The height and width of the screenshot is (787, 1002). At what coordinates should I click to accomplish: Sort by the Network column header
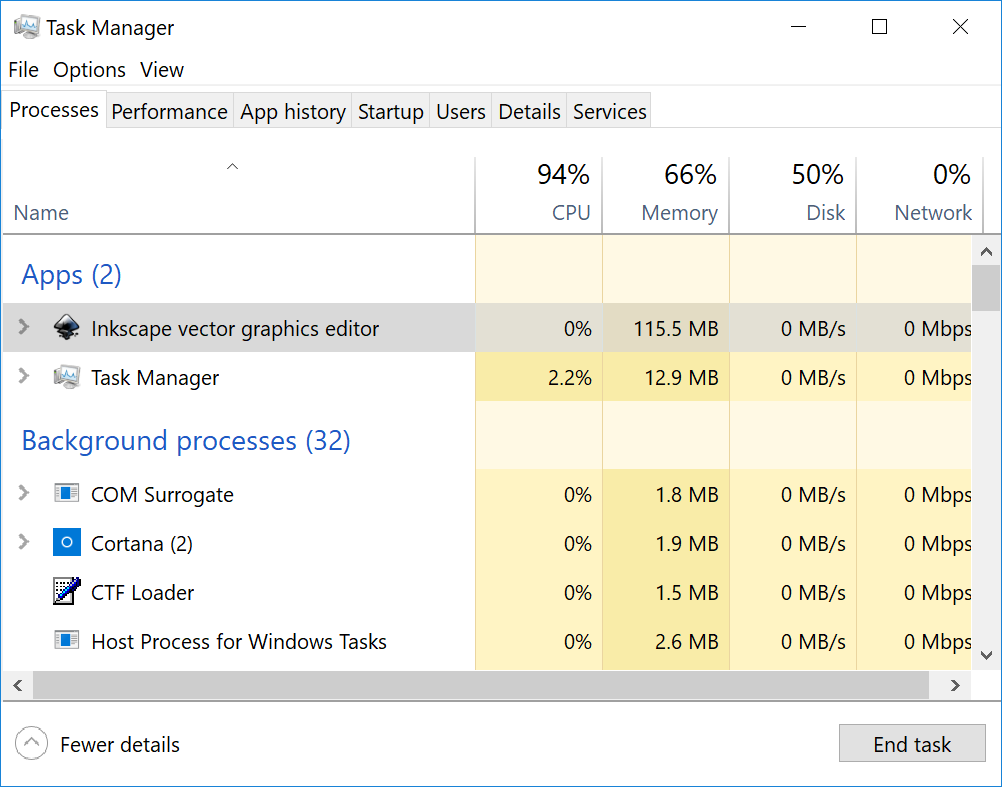[920, 195]
